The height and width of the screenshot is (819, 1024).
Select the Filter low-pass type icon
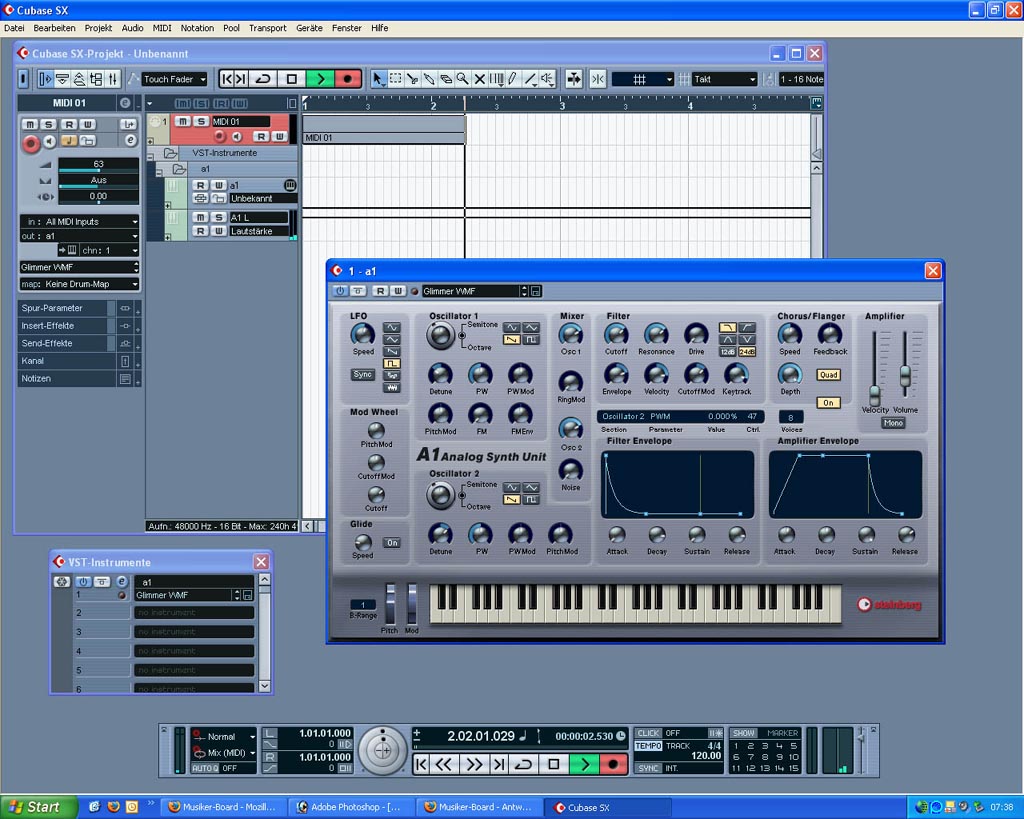click(727, 327)
